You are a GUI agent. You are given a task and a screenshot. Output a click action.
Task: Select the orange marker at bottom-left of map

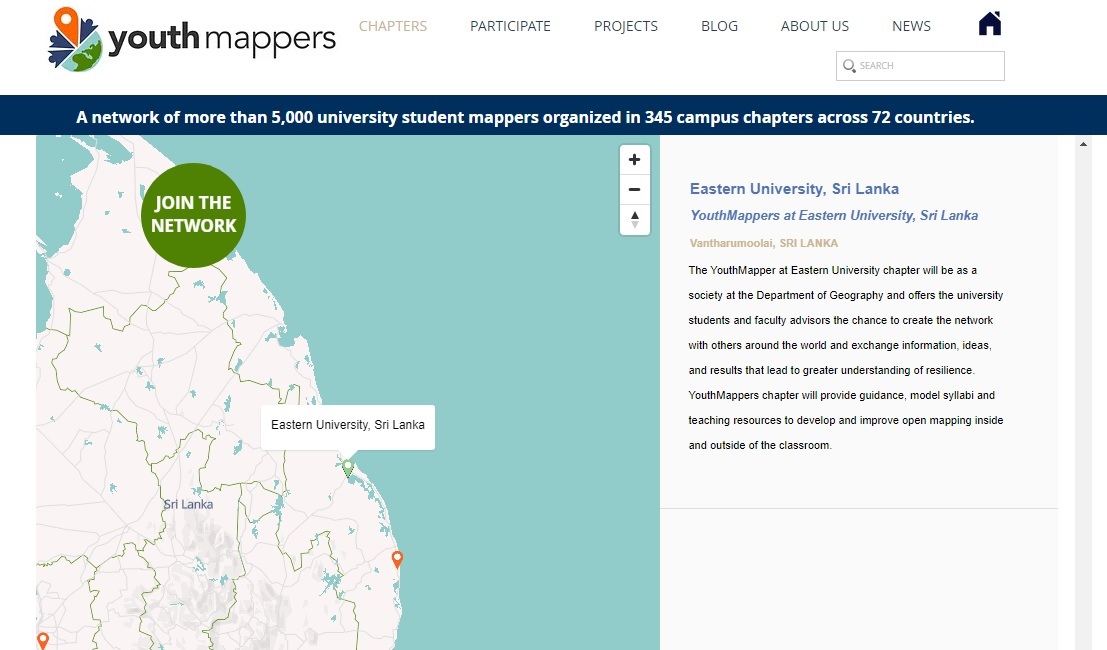click(43, 640)
